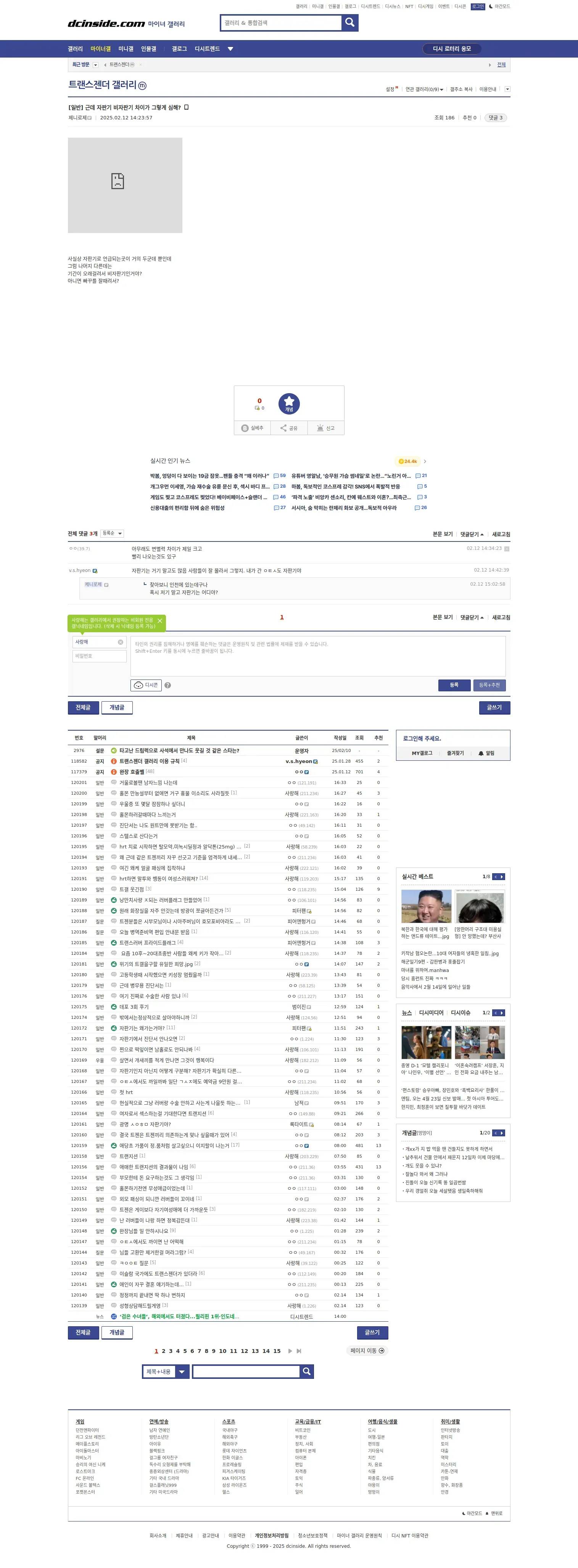Click next arrow in 실시간 베스트 panel
Image resolution: width=578 pixels, height=1568 pixels.
point(502,877)
